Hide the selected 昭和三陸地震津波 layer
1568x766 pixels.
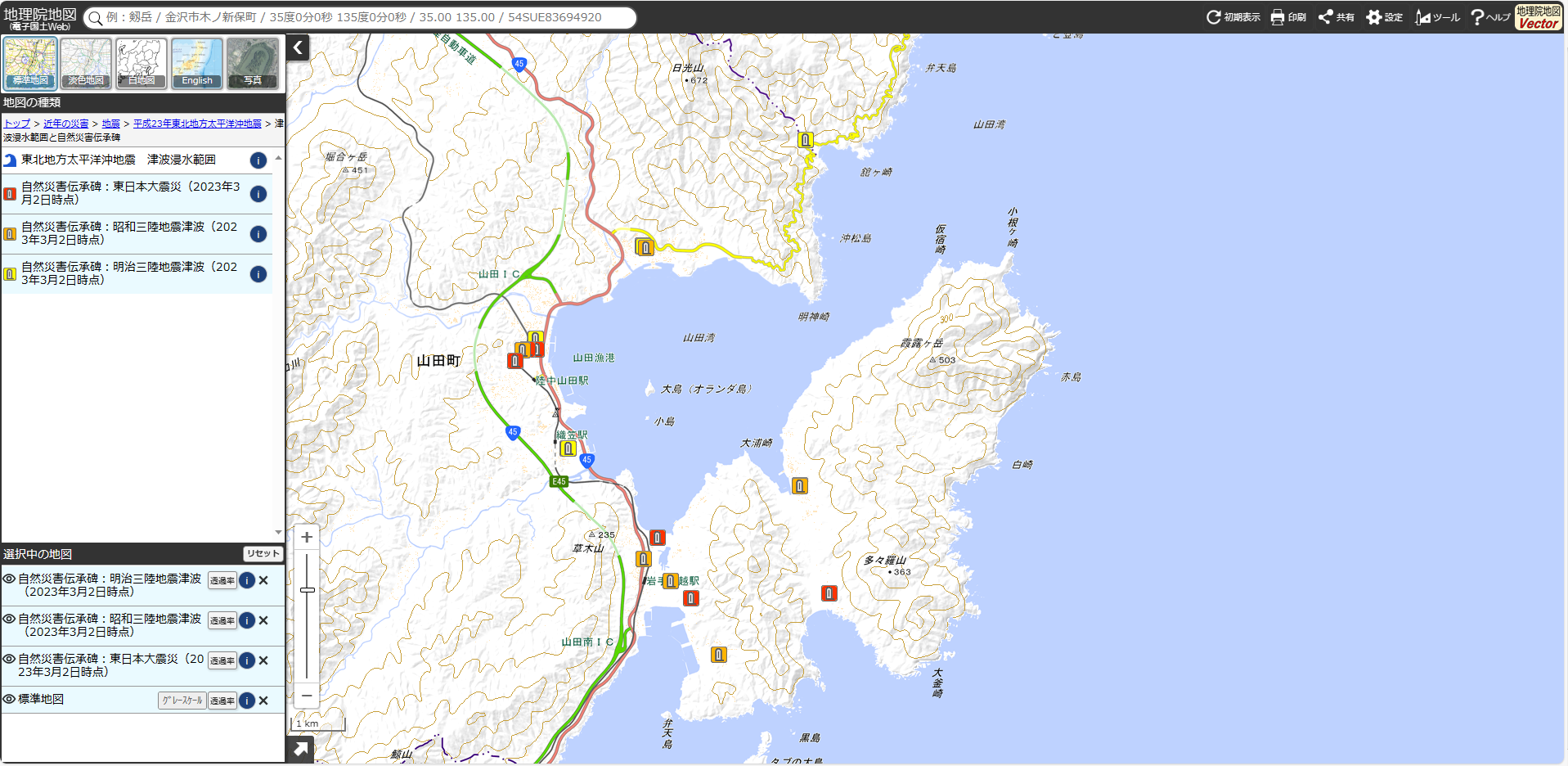coord(9,619)
